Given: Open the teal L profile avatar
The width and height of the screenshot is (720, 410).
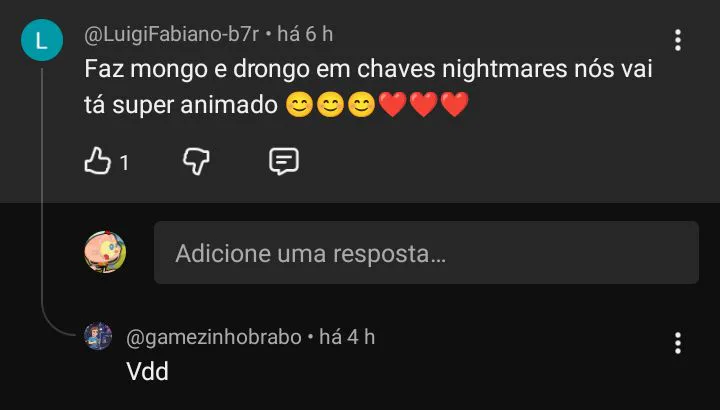Looking at the screenshot, I should pyautogui.click(x=42, y=40).
